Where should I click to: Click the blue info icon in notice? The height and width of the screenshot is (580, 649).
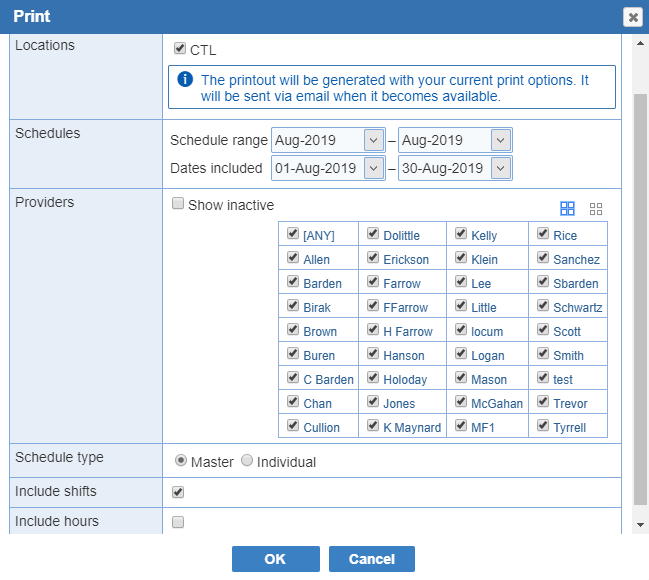[x=185, y=79]
